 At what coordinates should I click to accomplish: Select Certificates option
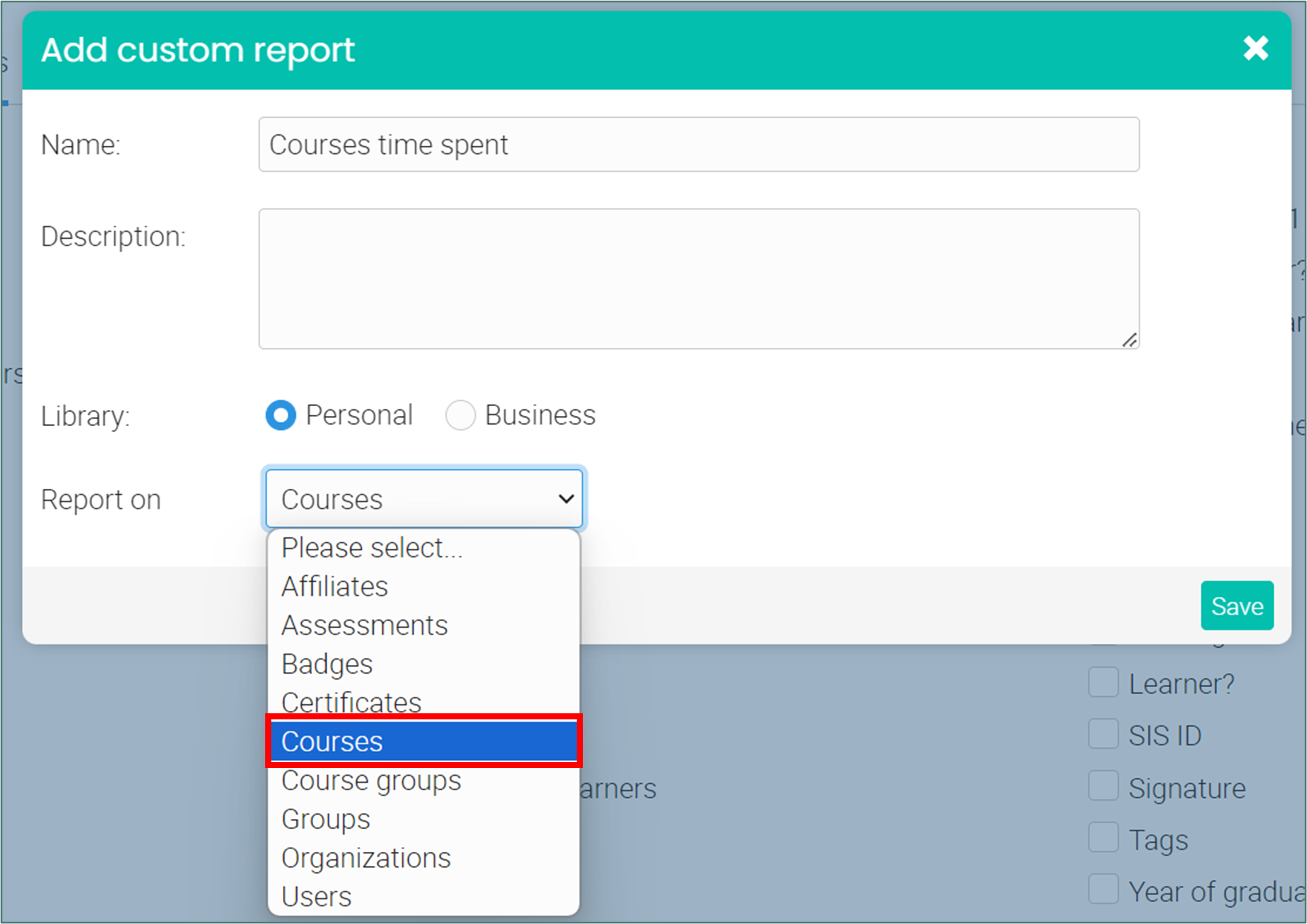point(351,702)
